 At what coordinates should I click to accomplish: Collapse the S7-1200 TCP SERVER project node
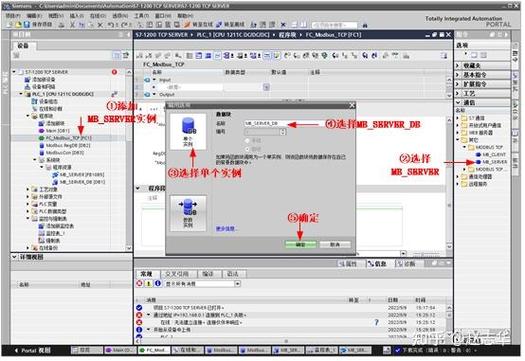pos(14,72)
